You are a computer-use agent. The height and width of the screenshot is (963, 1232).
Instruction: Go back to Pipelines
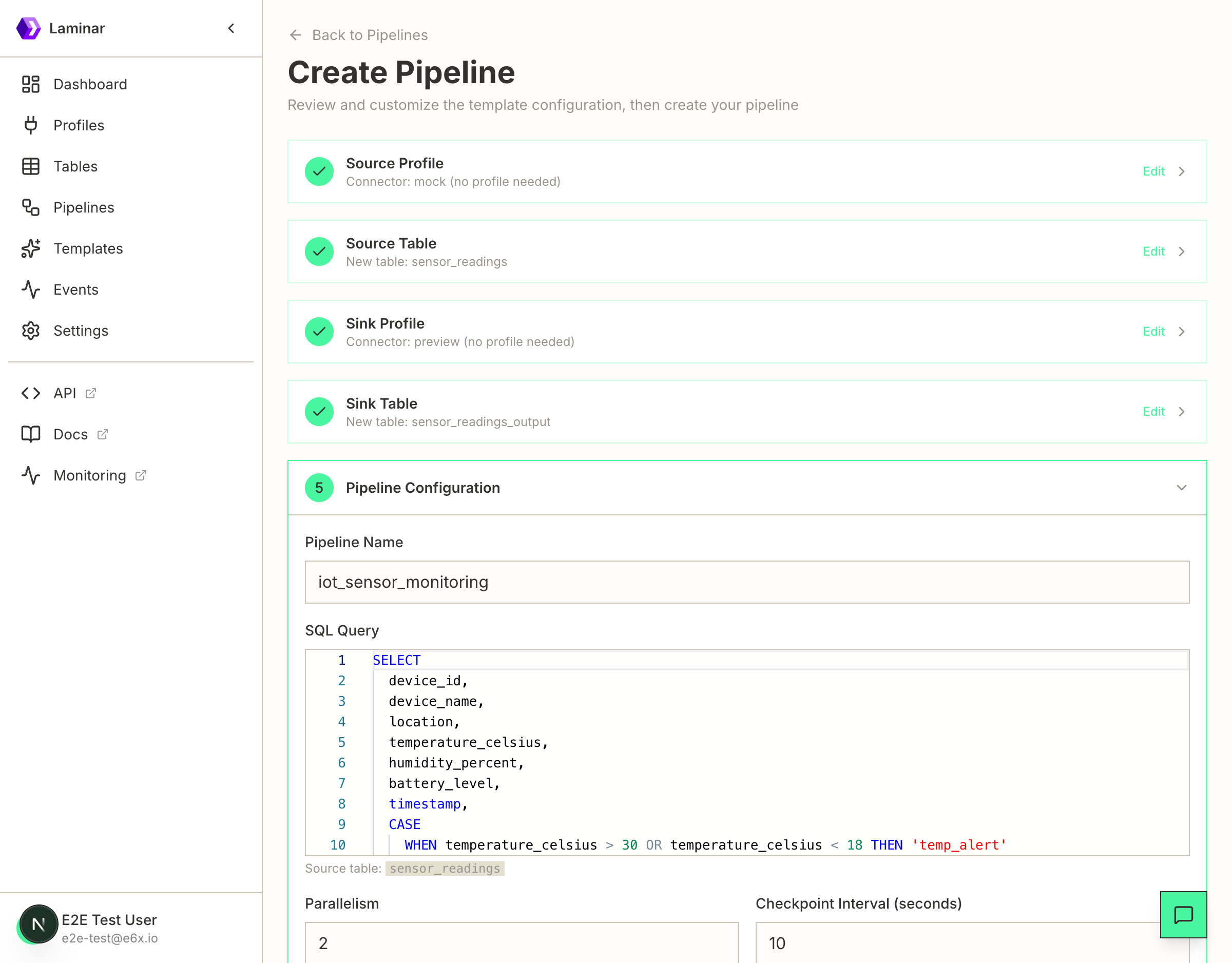pyautogui.click(x=358, y=35)
